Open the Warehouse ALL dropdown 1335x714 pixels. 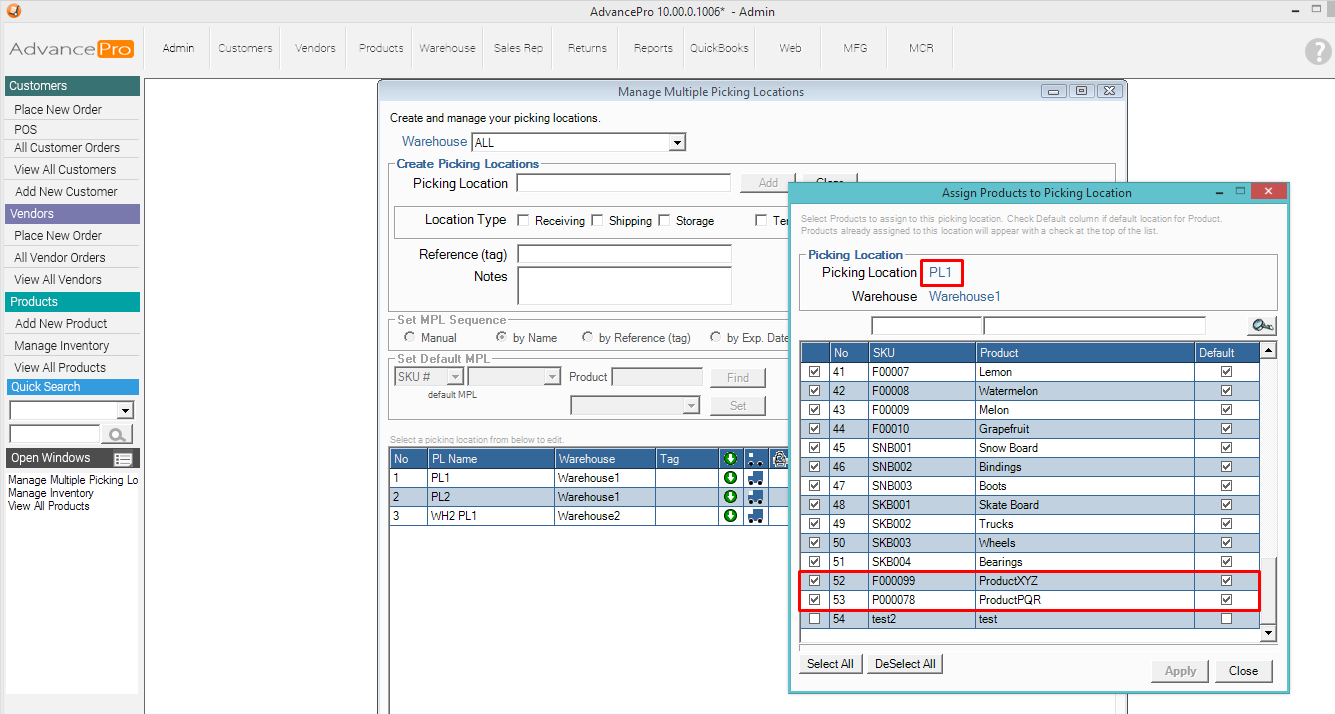pos(677,143)
